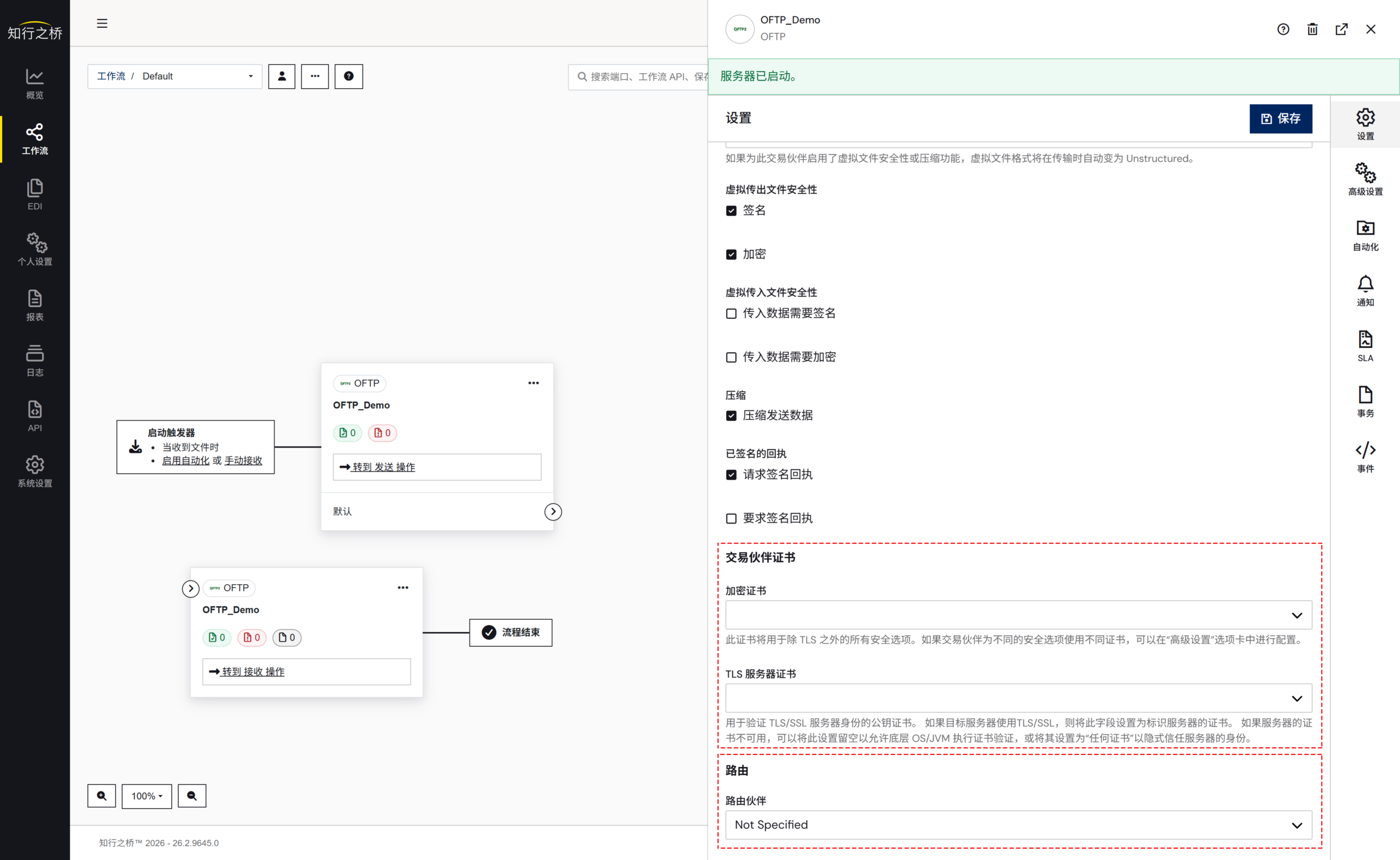
Task: Switch to the SLA tab
Action: click(1365, 346)
